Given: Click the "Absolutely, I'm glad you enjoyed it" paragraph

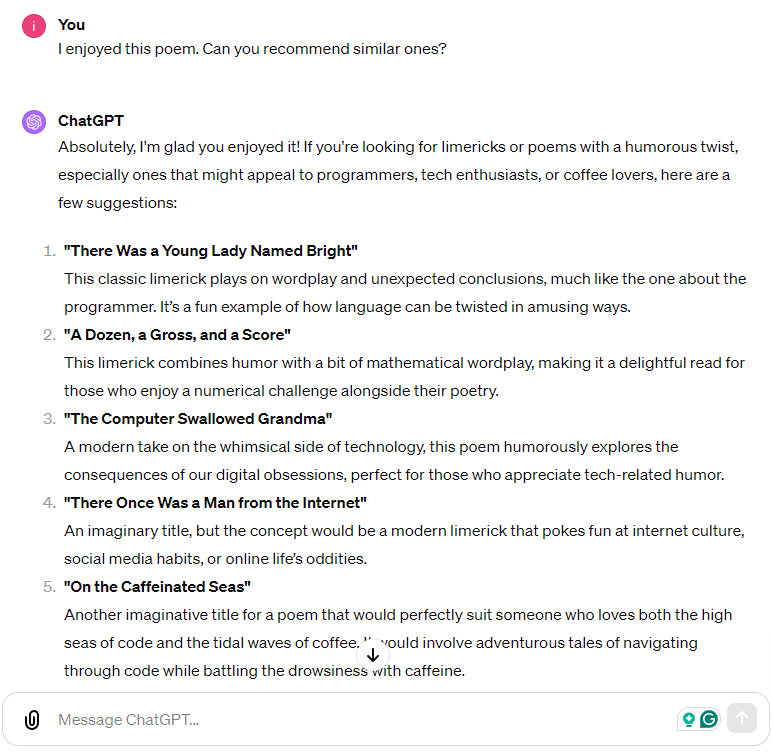Looking at the screenshot, I should pos(399,175).
